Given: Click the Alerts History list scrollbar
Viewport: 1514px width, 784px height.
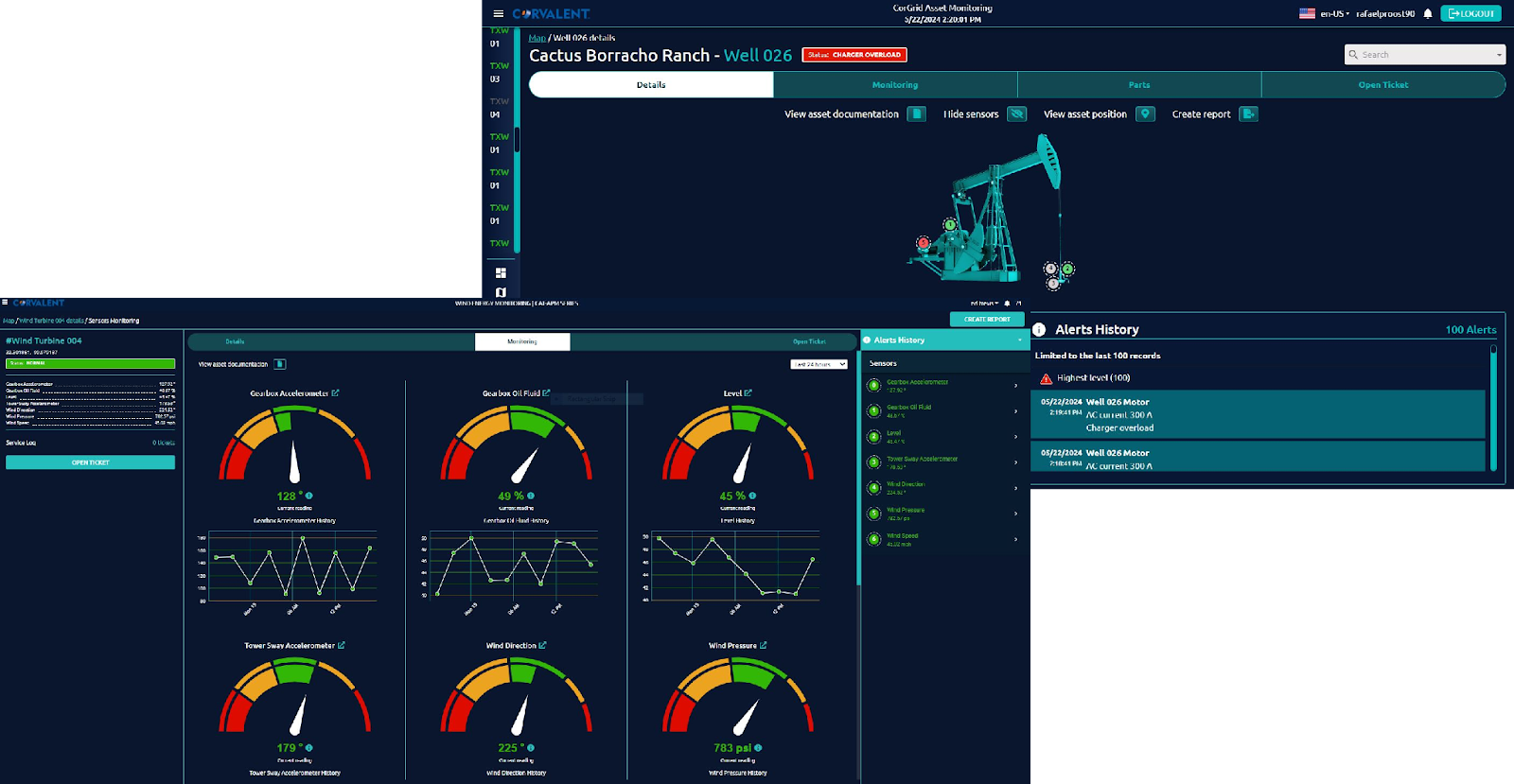Looking at the screenshot, I should [1493, 407].
